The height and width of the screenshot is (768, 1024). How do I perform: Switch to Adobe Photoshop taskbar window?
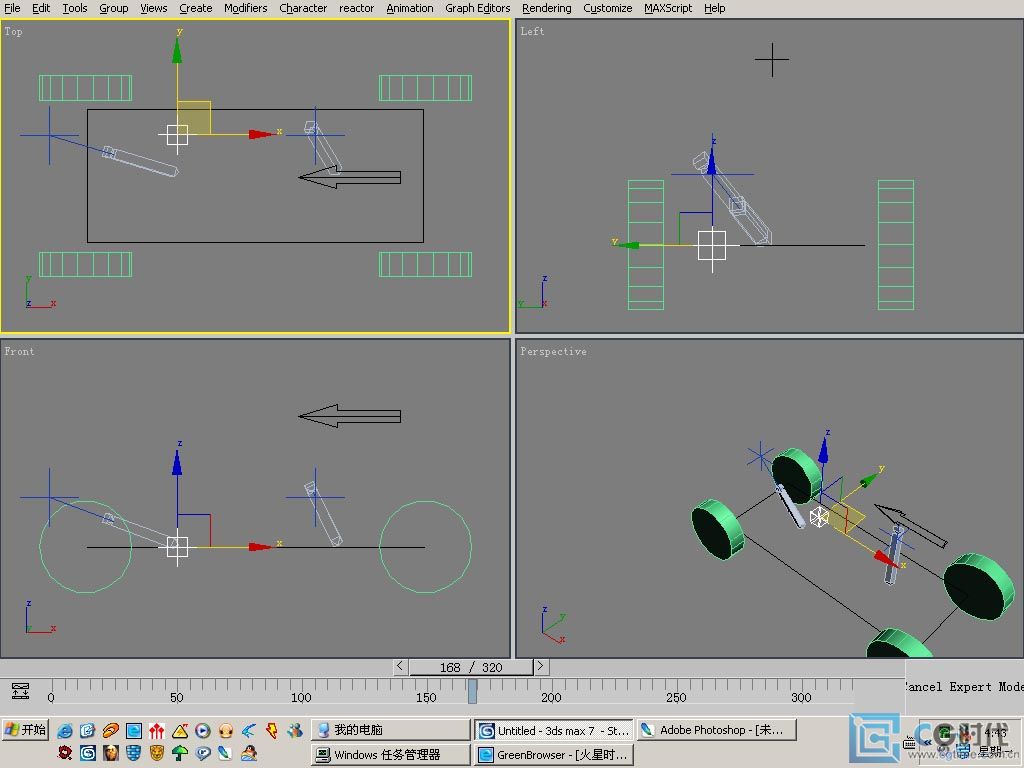tap(716, 729)
